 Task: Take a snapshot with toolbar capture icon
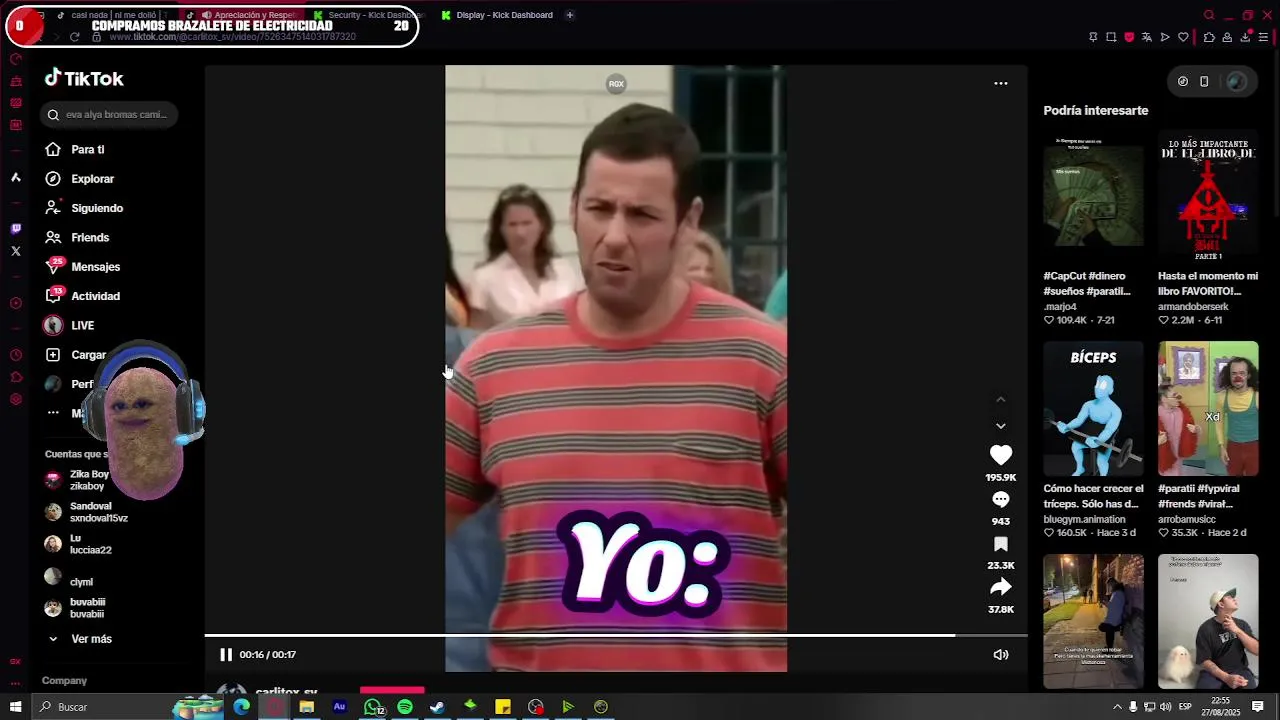pos(1111,37)
